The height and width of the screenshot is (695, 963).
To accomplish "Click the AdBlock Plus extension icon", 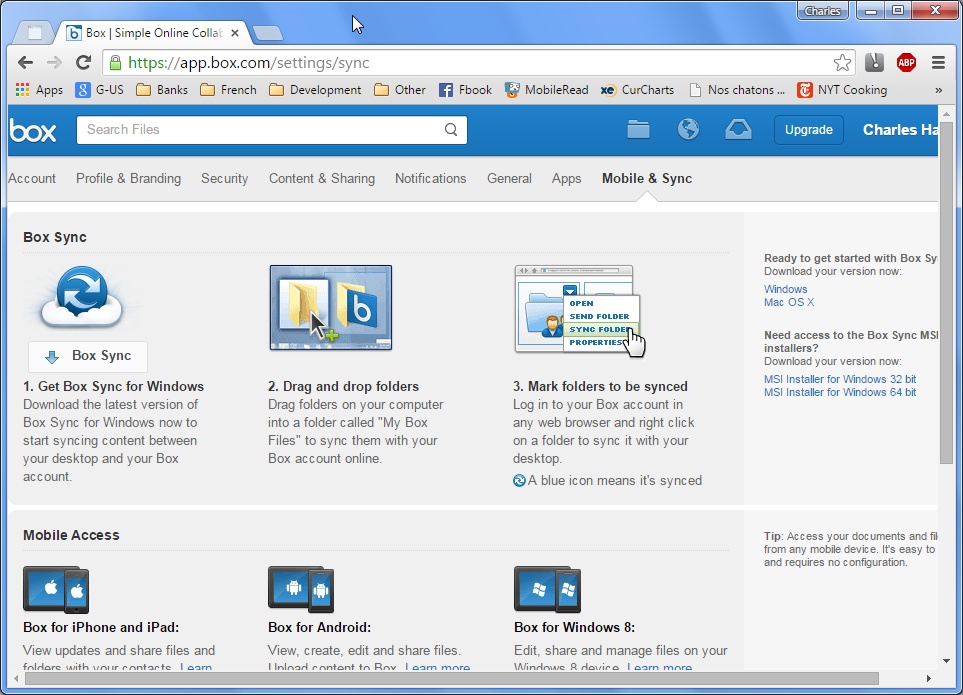I will [906, 62].
